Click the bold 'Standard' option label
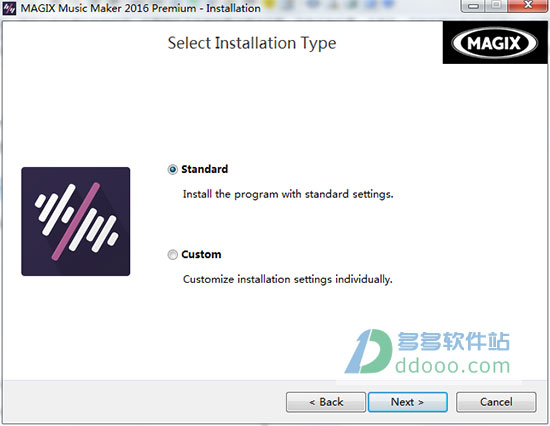This screenshot has width=550, height=426. pyautogui.click(x=204, y=169)
